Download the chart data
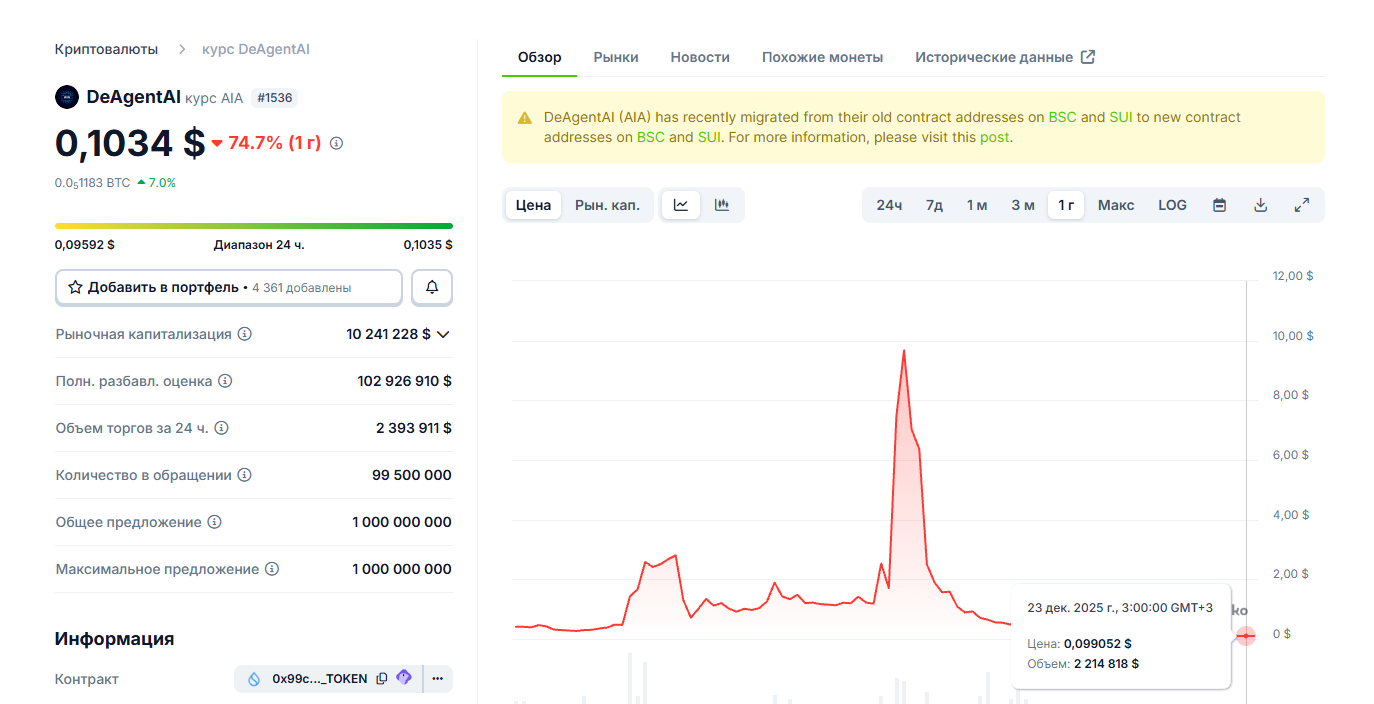Viewport: 1374px width, 704px height. (1260, 205)
